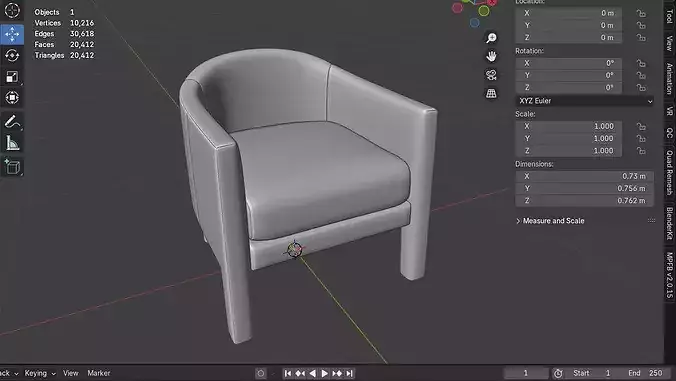Select the Rotate tool
This screenshot has width=676, height=381.
(12, 55)
